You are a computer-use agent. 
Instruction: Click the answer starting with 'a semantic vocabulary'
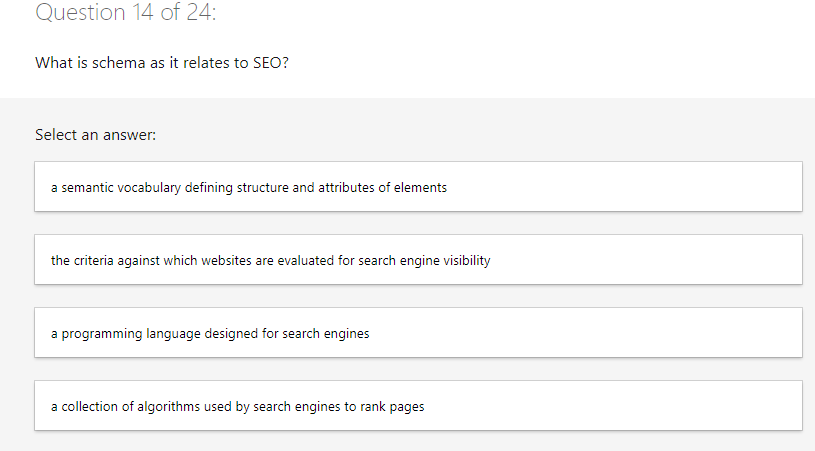[249, 187]
